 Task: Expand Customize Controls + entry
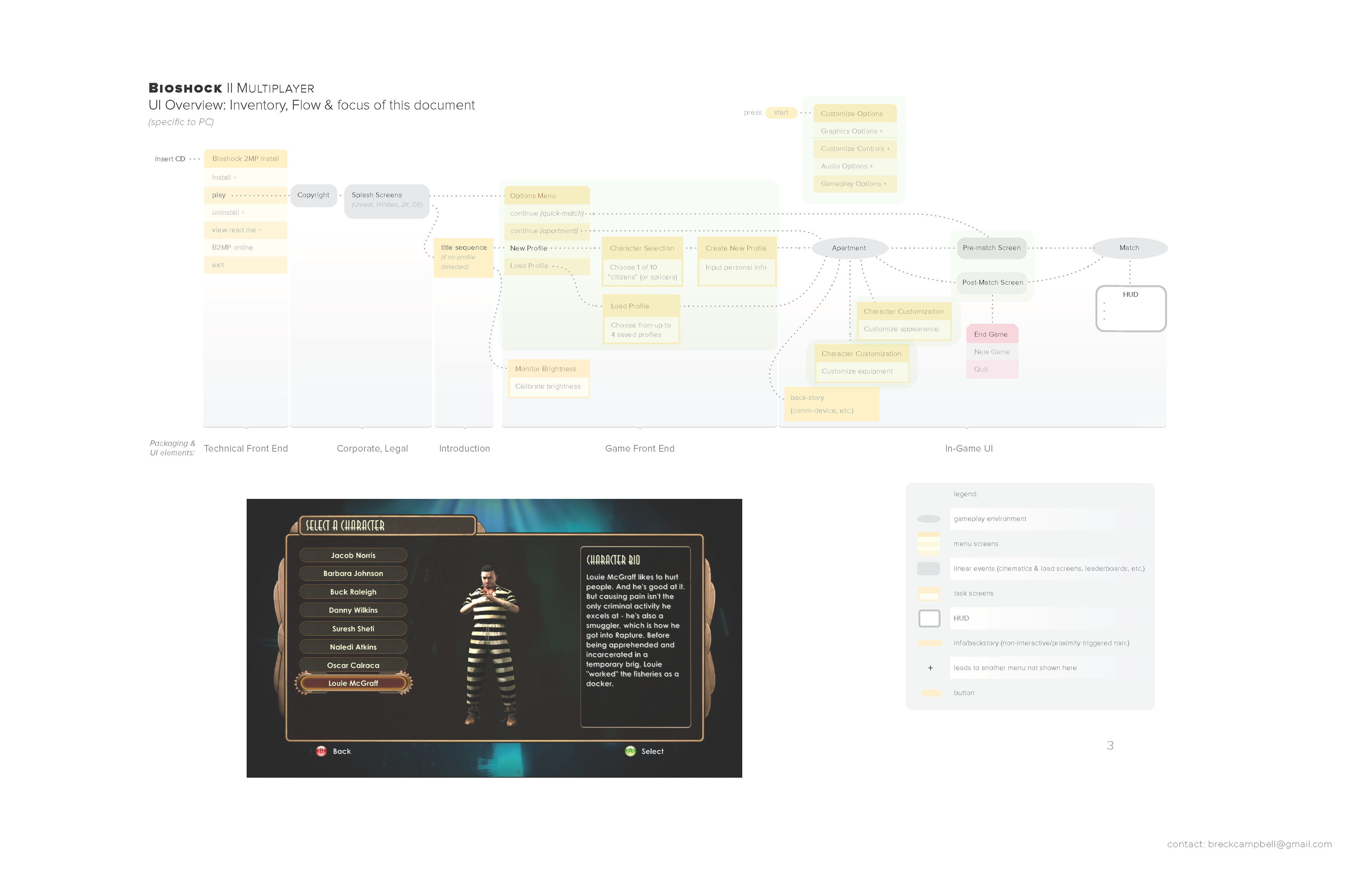point(855,149)
